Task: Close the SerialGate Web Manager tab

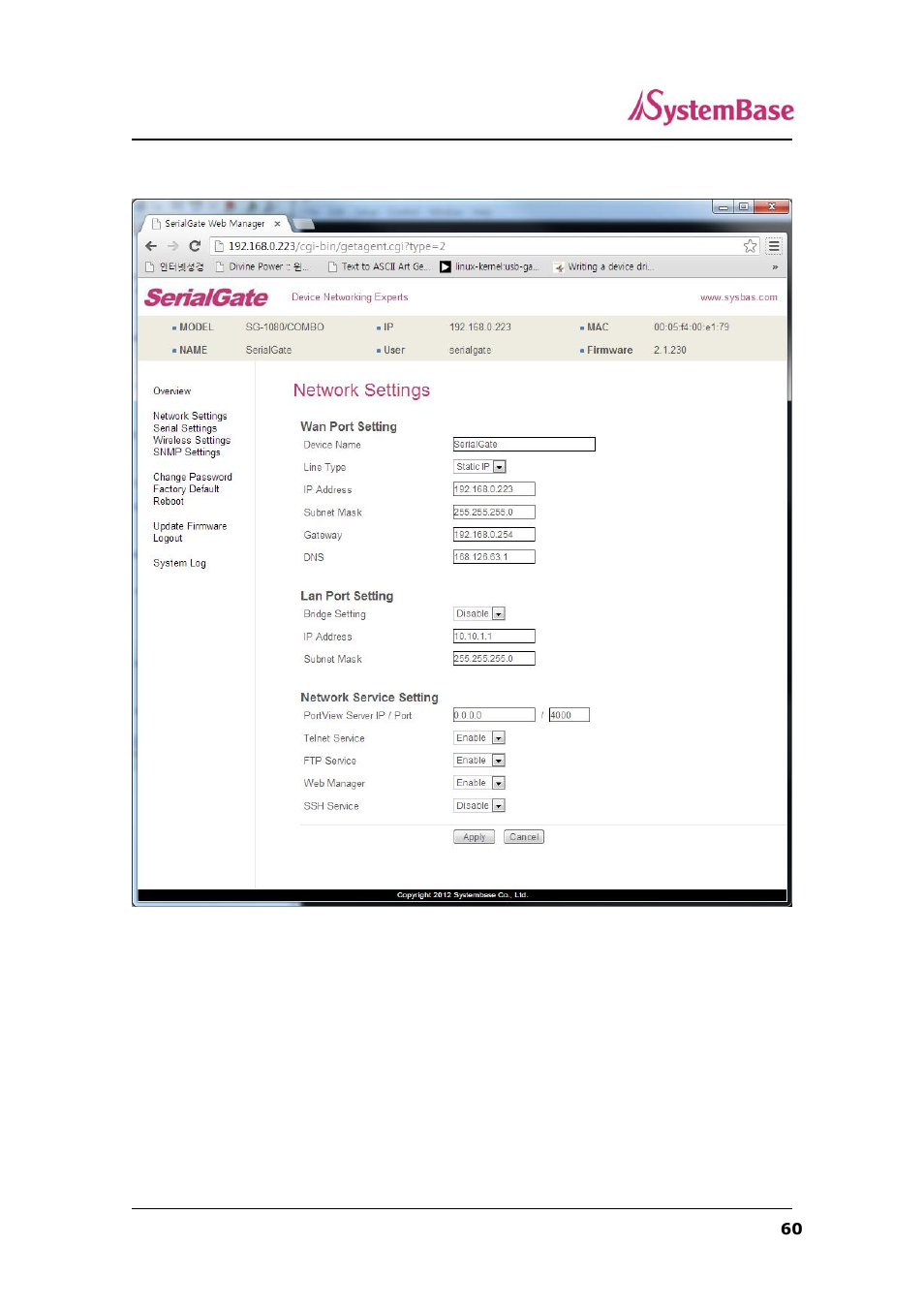Action: coord(277,224)
